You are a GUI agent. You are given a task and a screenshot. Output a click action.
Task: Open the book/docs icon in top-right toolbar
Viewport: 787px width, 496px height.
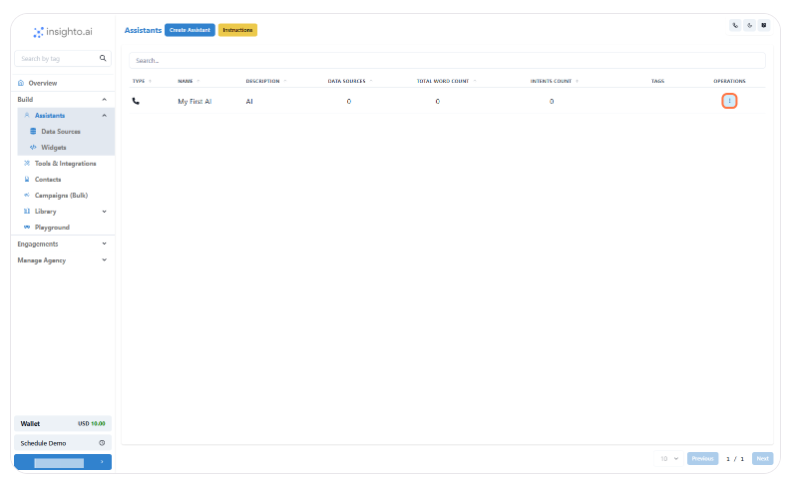coord(763,25)
